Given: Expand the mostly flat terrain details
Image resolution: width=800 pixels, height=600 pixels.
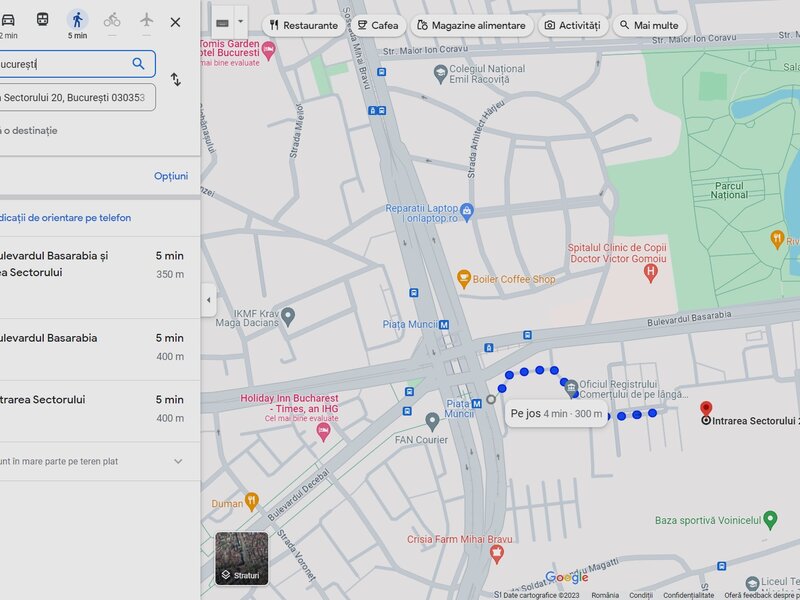Looking at the screenshot, I should pyautogui.click(x=178, y=461).
